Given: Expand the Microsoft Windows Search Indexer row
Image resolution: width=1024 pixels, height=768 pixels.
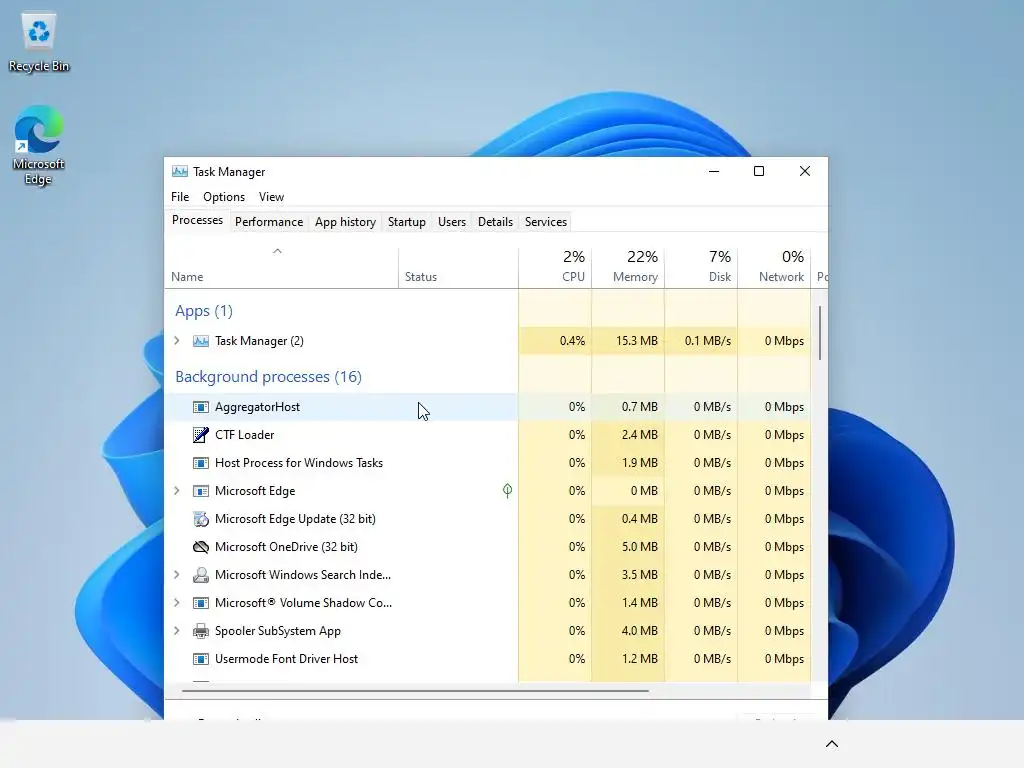Looking at the screenshot, I should click(176, 575).
